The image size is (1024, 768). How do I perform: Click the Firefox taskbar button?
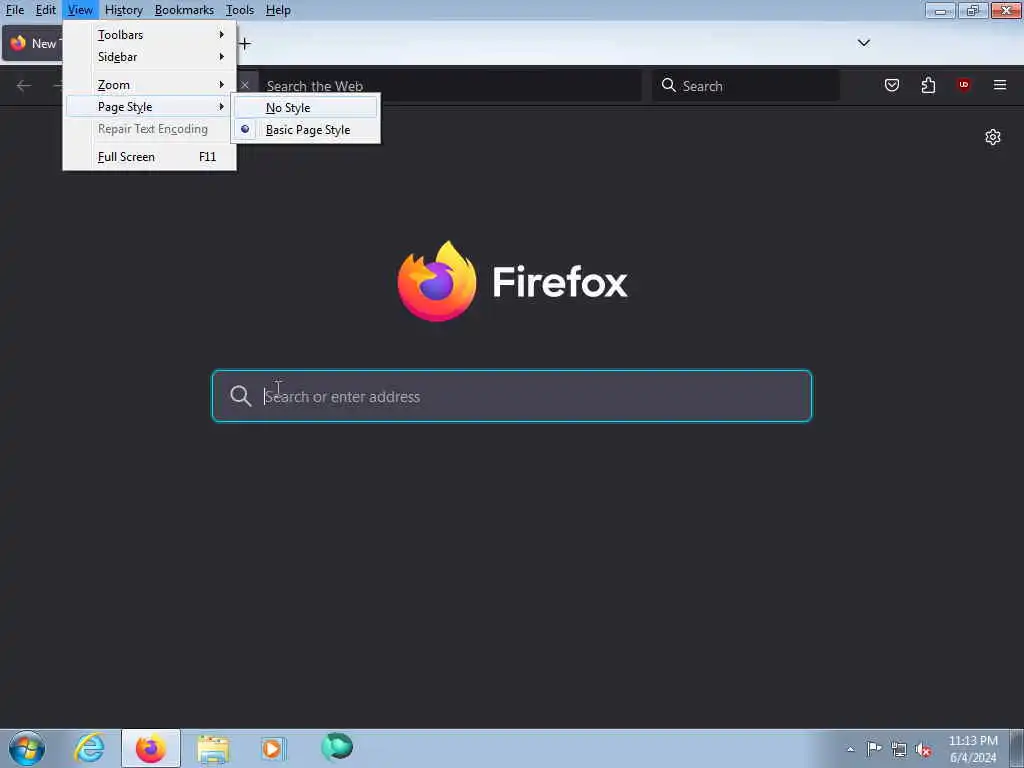(x=151, y=748)
